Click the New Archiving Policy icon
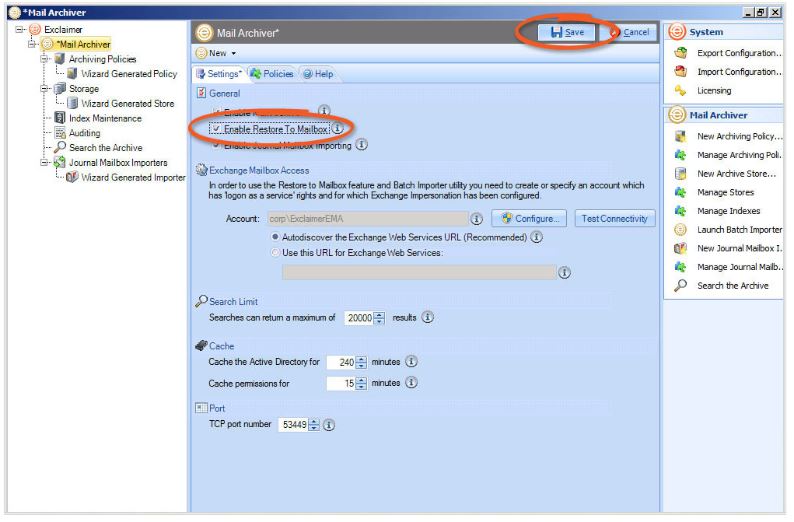794x522 pixels. click(x=681, y=136)
